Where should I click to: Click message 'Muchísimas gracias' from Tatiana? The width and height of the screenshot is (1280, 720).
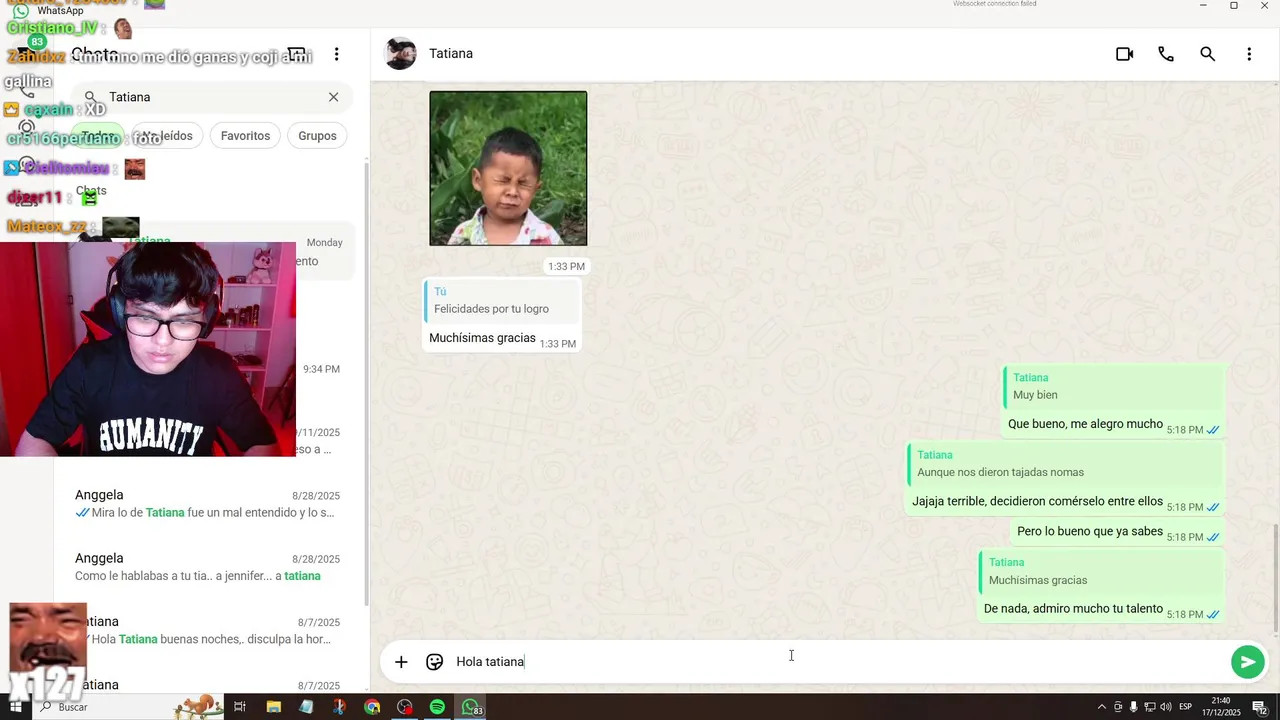pyautogui.click(x=482, y=338)
